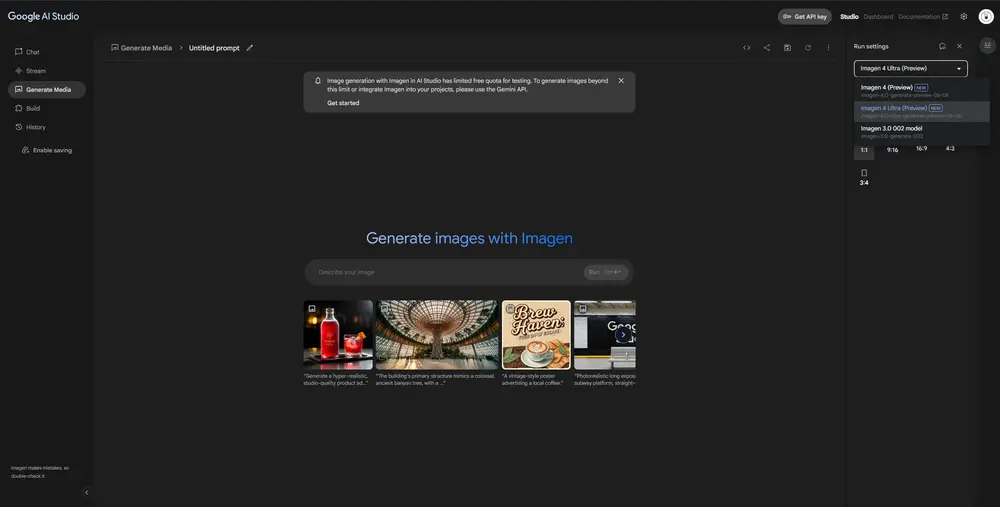Select the 3:4 aspect ratio

pos(864,177)
